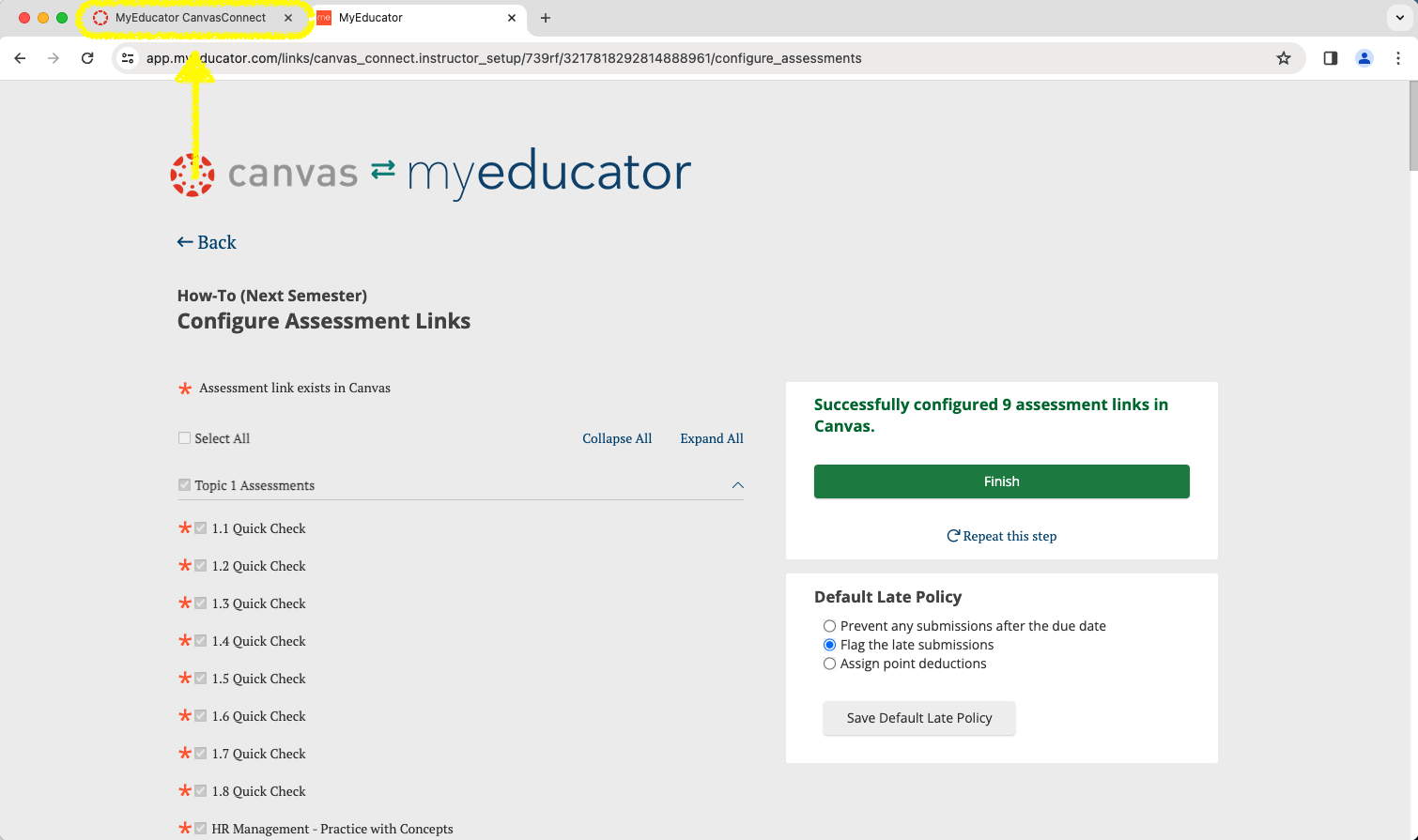
Task: Click the myeducator logo text
Action: point(549,173)
